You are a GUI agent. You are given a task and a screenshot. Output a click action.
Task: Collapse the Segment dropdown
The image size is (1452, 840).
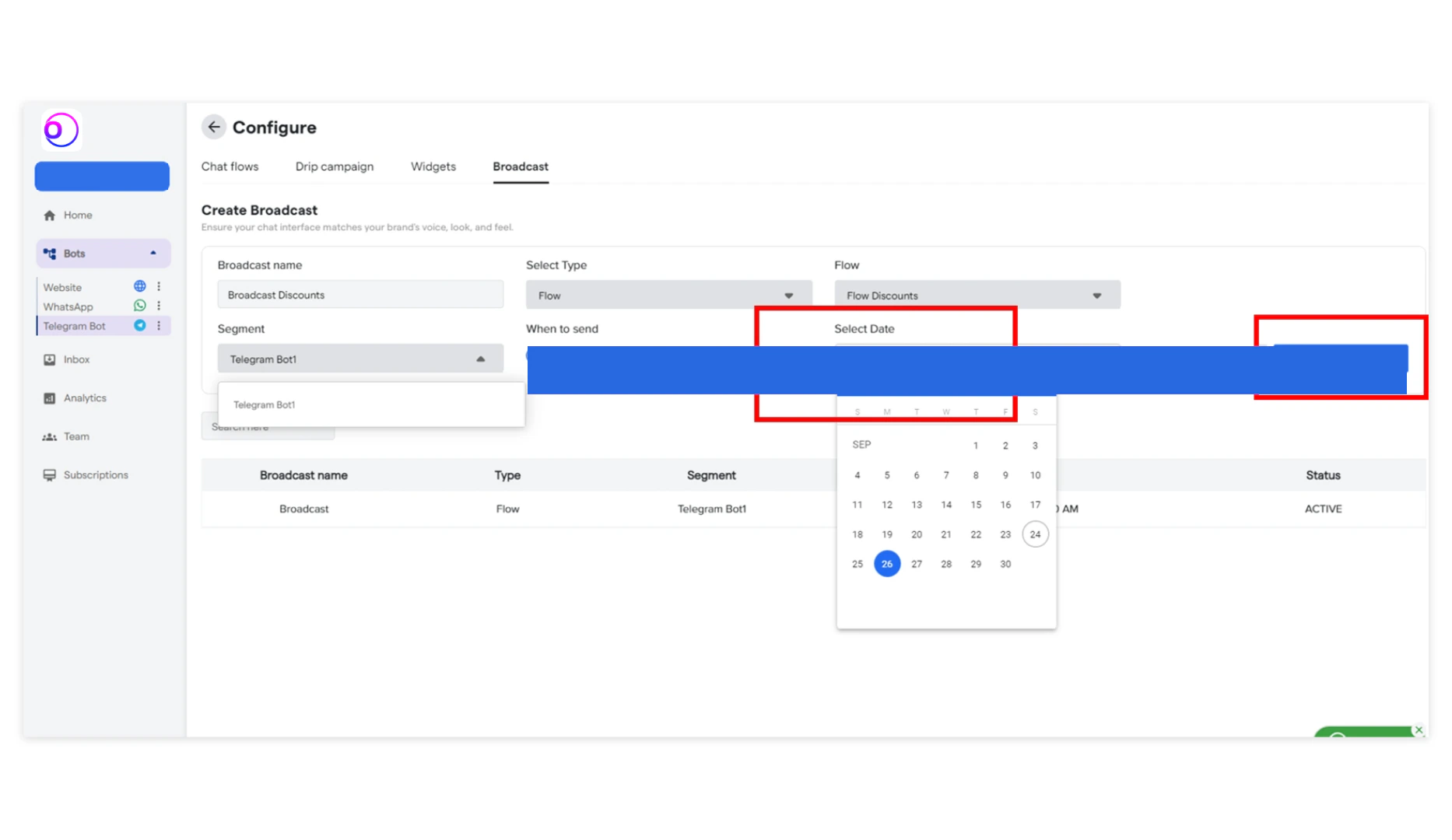coord(360,359)
